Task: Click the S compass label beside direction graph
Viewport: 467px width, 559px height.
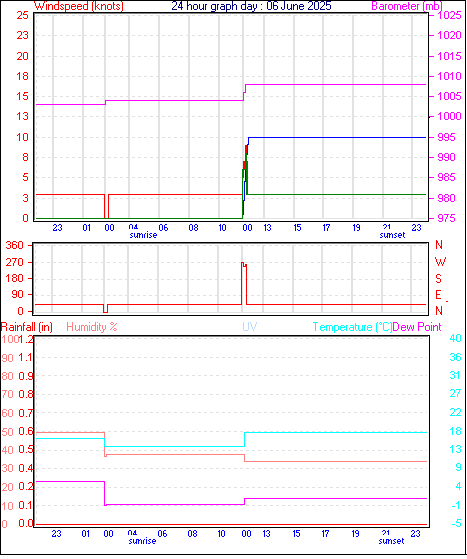Action: [438, 278]
